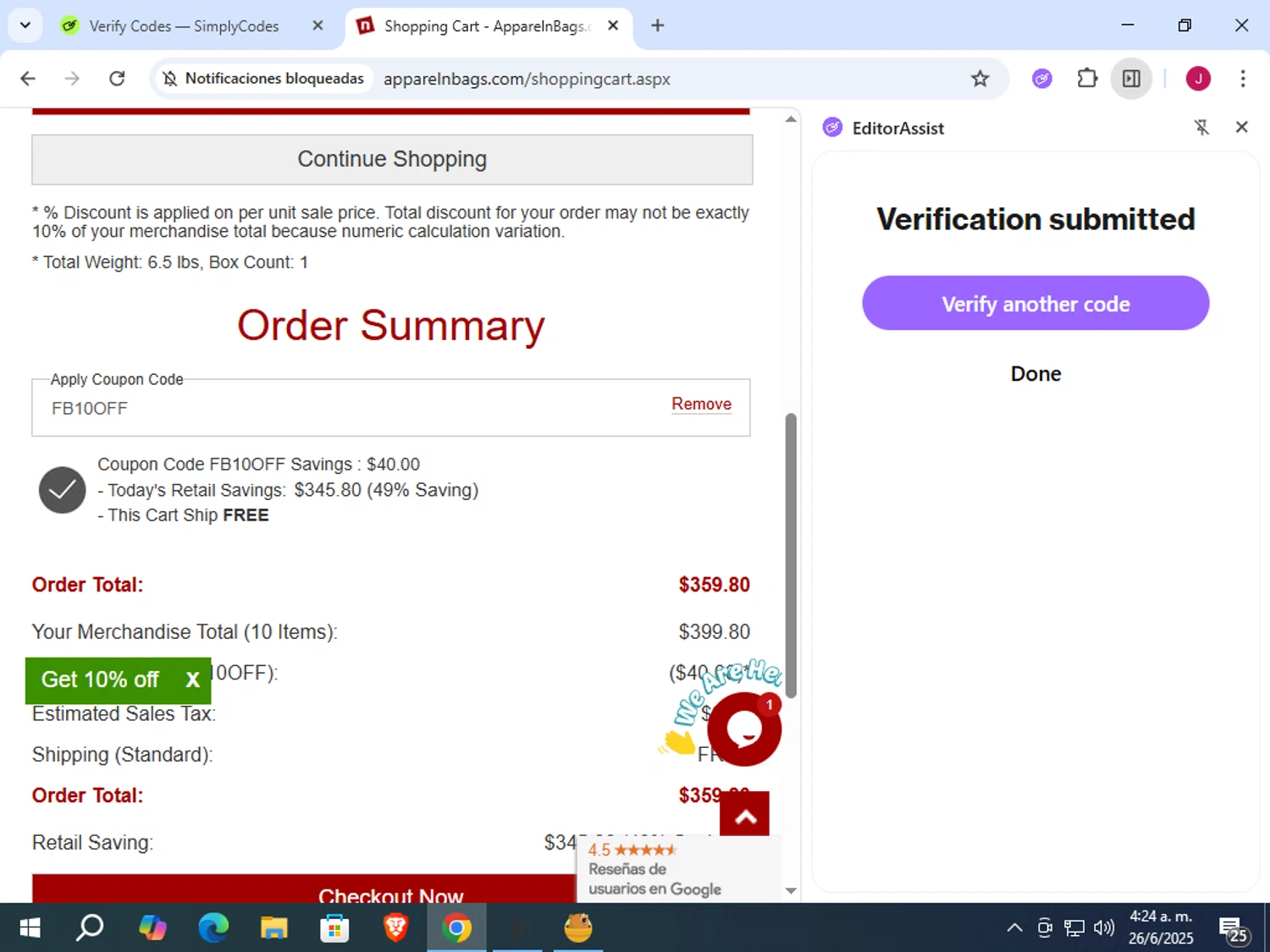Open the Chrome three-dot menu
This screenshot has width=1270, height=952.
[1243, 79]
